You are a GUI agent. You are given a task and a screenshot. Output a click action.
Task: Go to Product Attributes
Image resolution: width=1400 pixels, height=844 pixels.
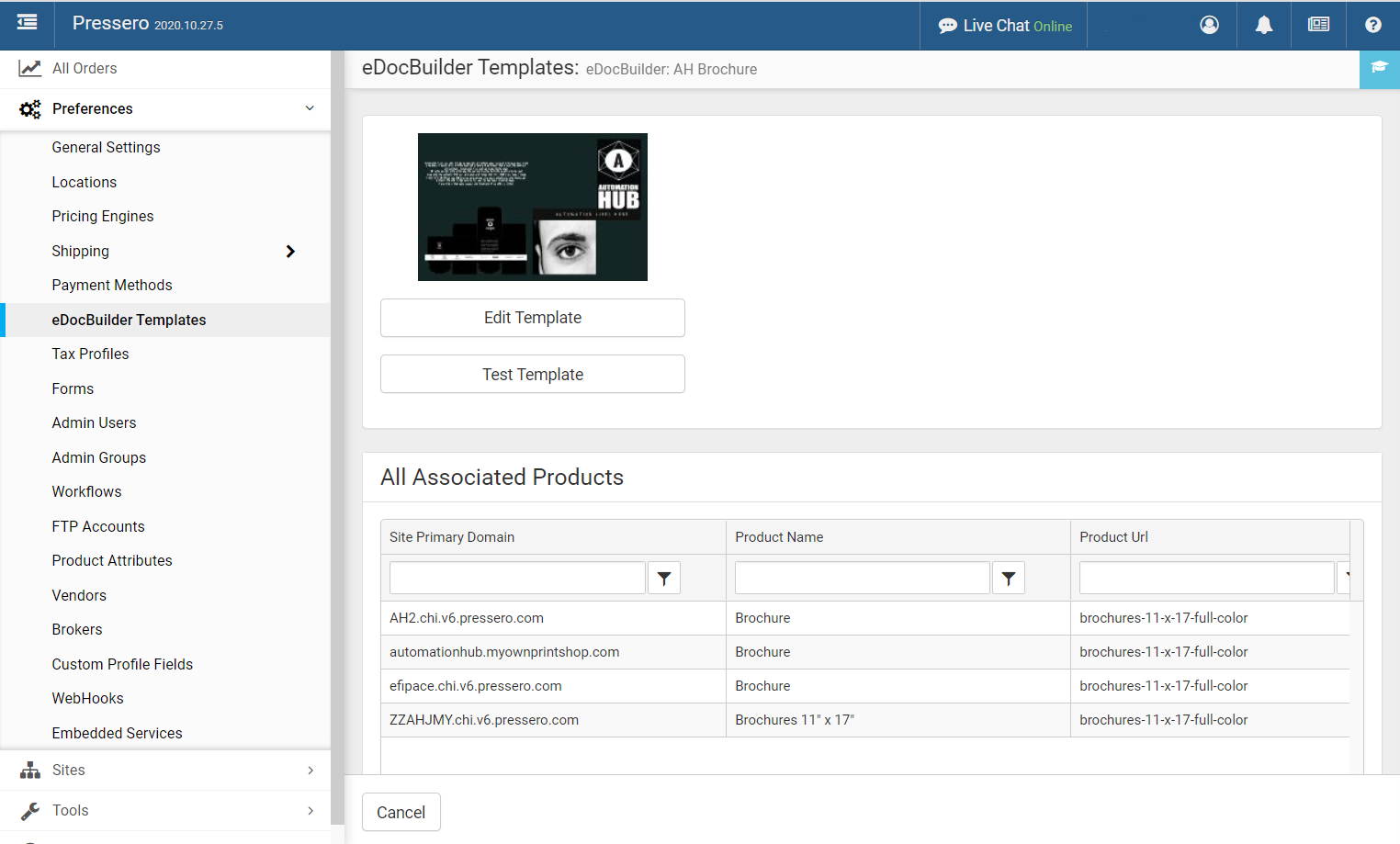point(112,560)
